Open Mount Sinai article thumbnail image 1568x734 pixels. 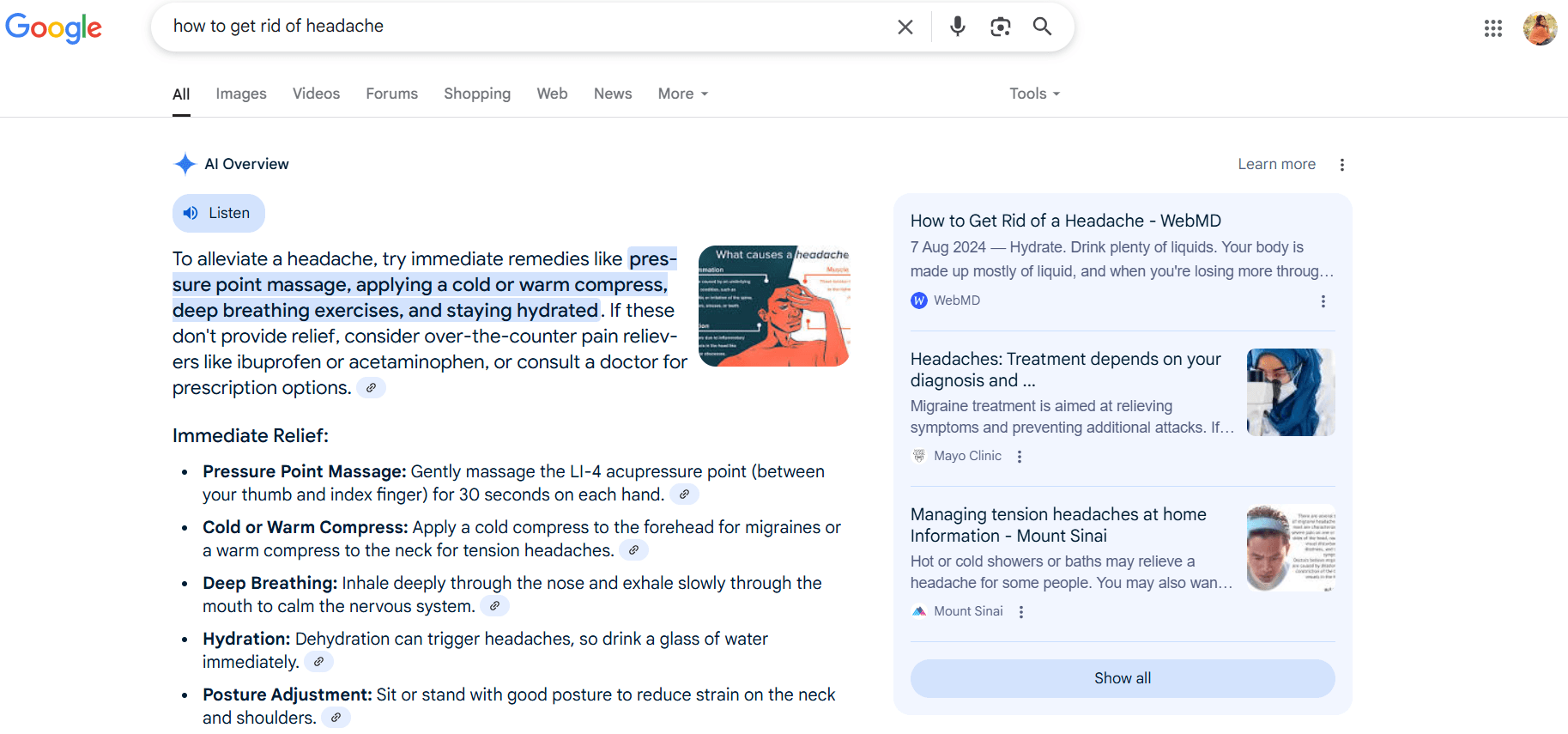pyautogui.click(x=1291, y=548)
